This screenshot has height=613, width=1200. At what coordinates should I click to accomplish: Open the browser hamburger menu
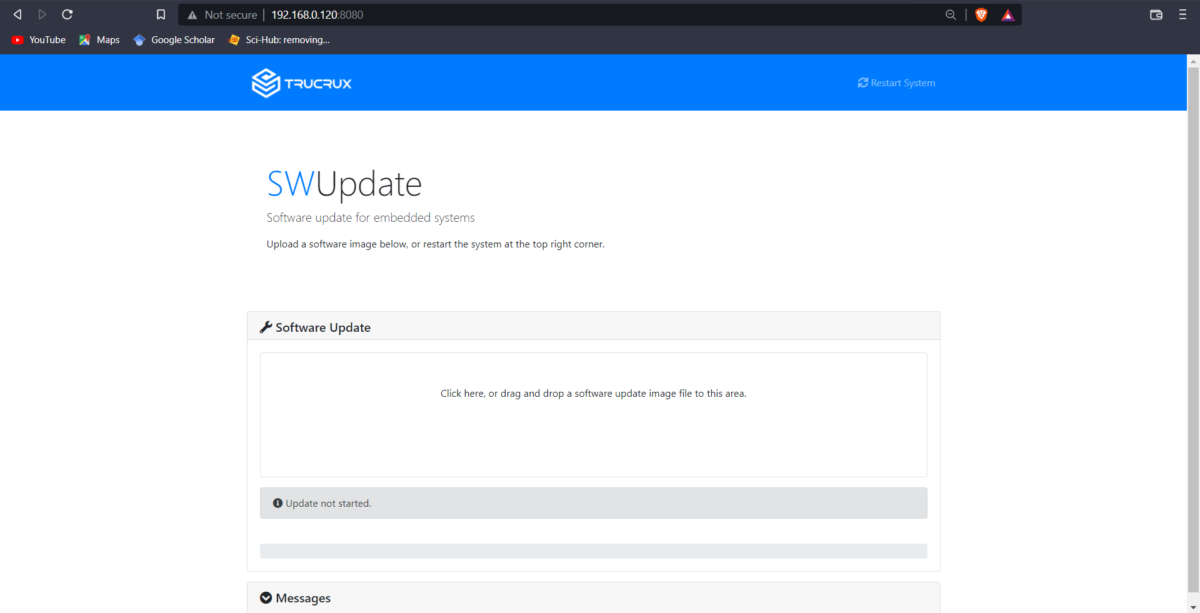click(x=1182, y=14)
